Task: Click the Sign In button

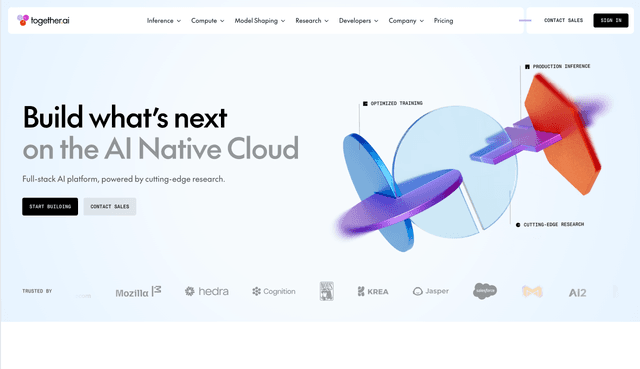Action: click(x=611, y=20)
